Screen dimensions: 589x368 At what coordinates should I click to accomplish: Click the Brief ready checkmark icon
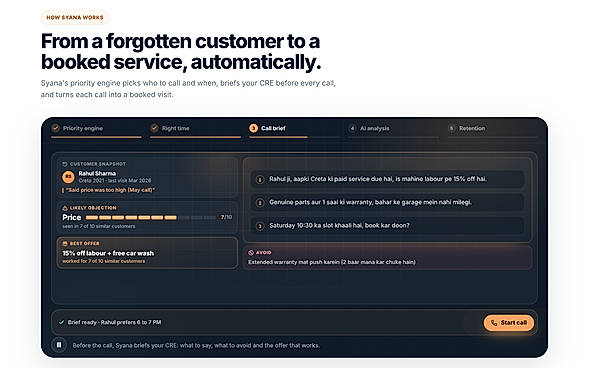(x=62, y=322)
